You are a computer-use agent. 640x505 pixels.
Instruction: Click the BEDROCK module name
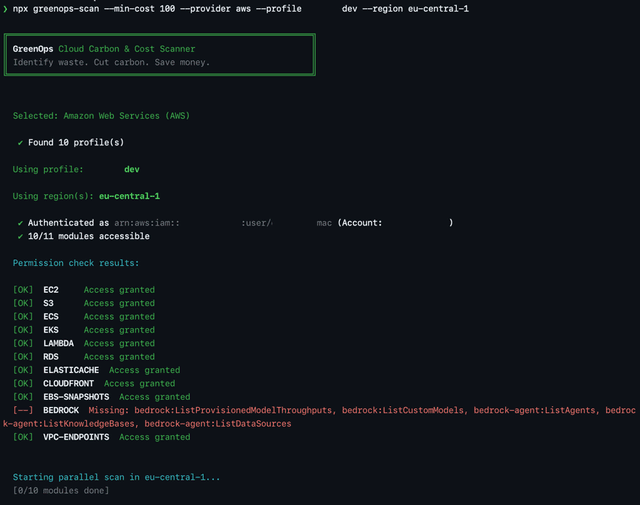tap(61, 410)
